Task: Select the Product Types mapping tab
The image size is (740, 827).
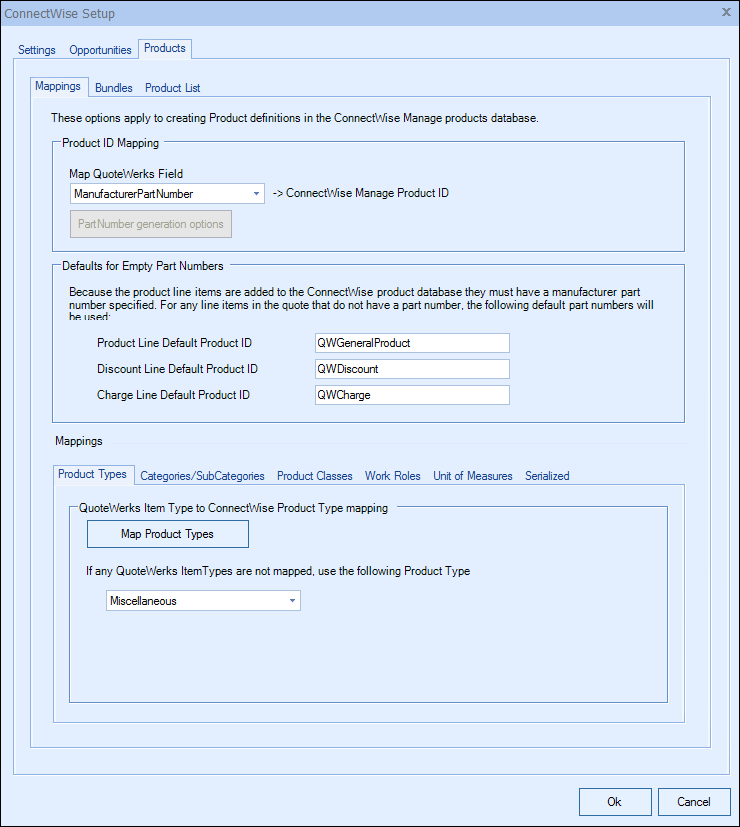Action: coord(92,475)
